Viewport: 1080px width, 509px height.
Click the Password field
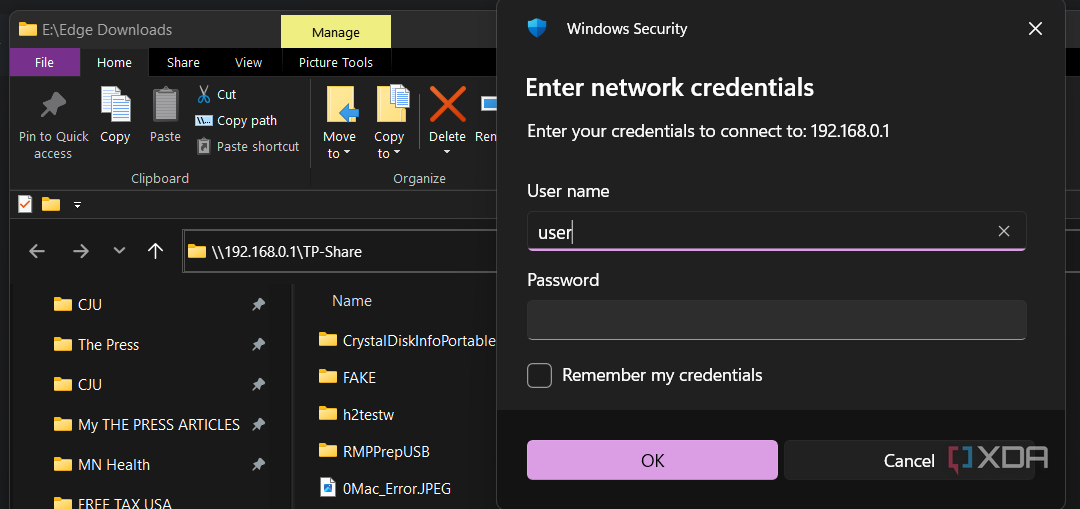coord(776,320)
